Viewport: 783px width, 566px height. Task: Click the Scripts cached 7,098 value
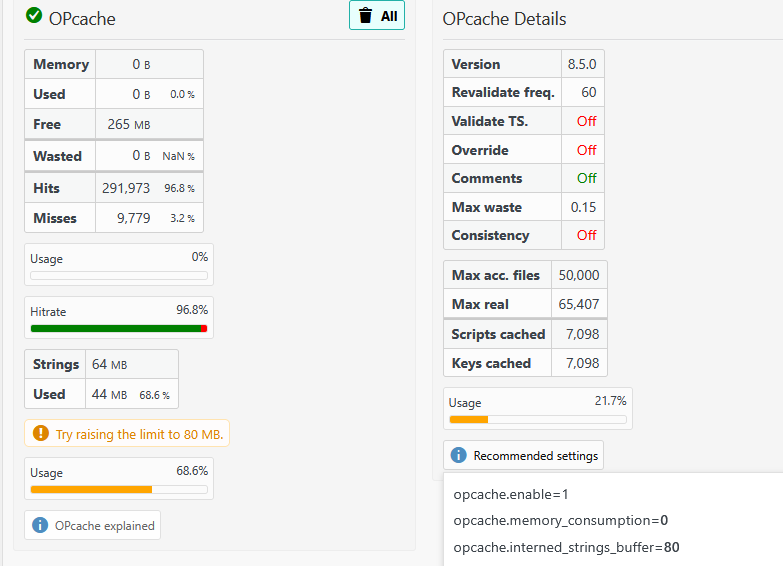582,334
